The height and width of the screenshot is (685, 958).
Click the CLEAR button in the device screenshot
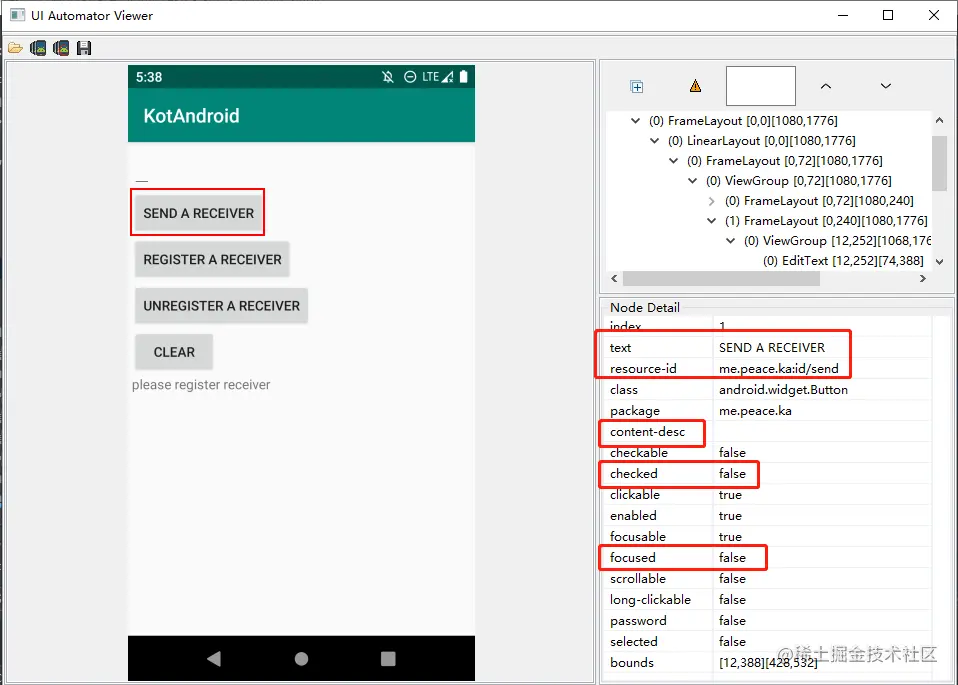tap(174, 352)
